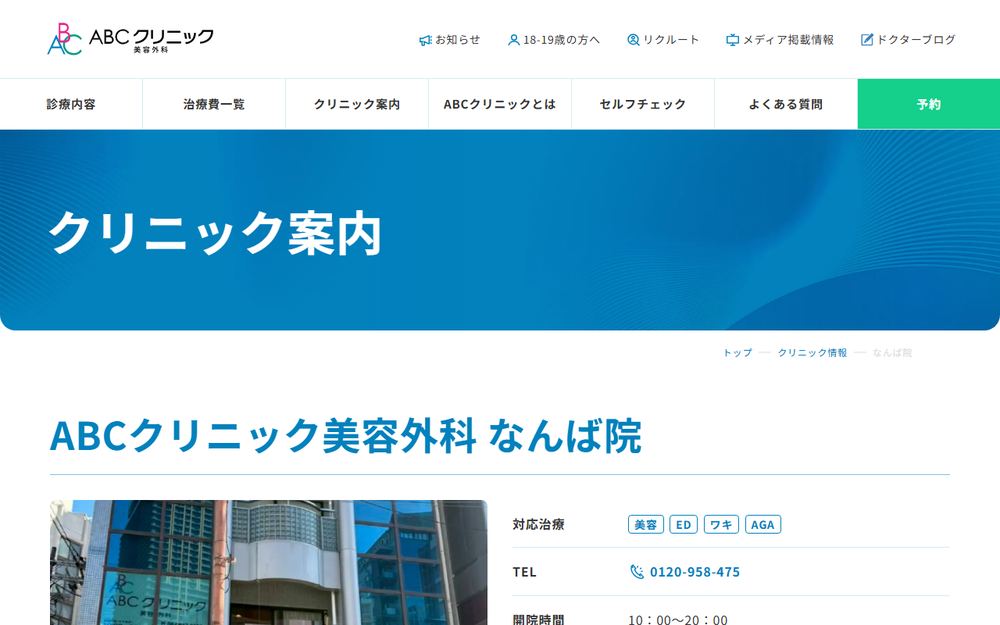This screenshot has width=1000, height=625.
Task: Click the ABCクリニック美容外科 なんば院 heading
Action: [346, 436]
